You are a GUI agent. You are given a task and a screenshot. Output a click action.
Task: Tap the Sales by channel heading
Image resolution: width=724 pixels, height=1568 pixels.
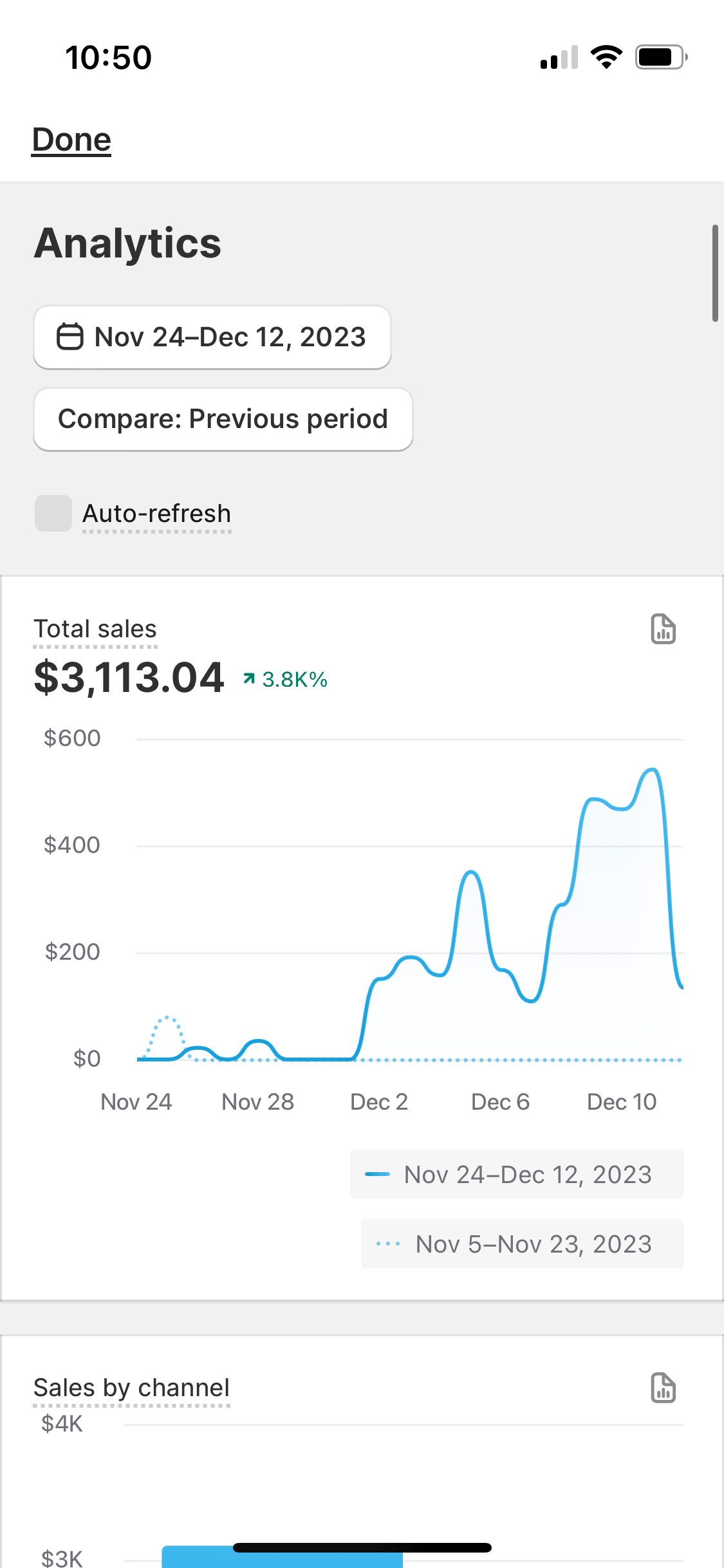click(x=131, y=1388)
